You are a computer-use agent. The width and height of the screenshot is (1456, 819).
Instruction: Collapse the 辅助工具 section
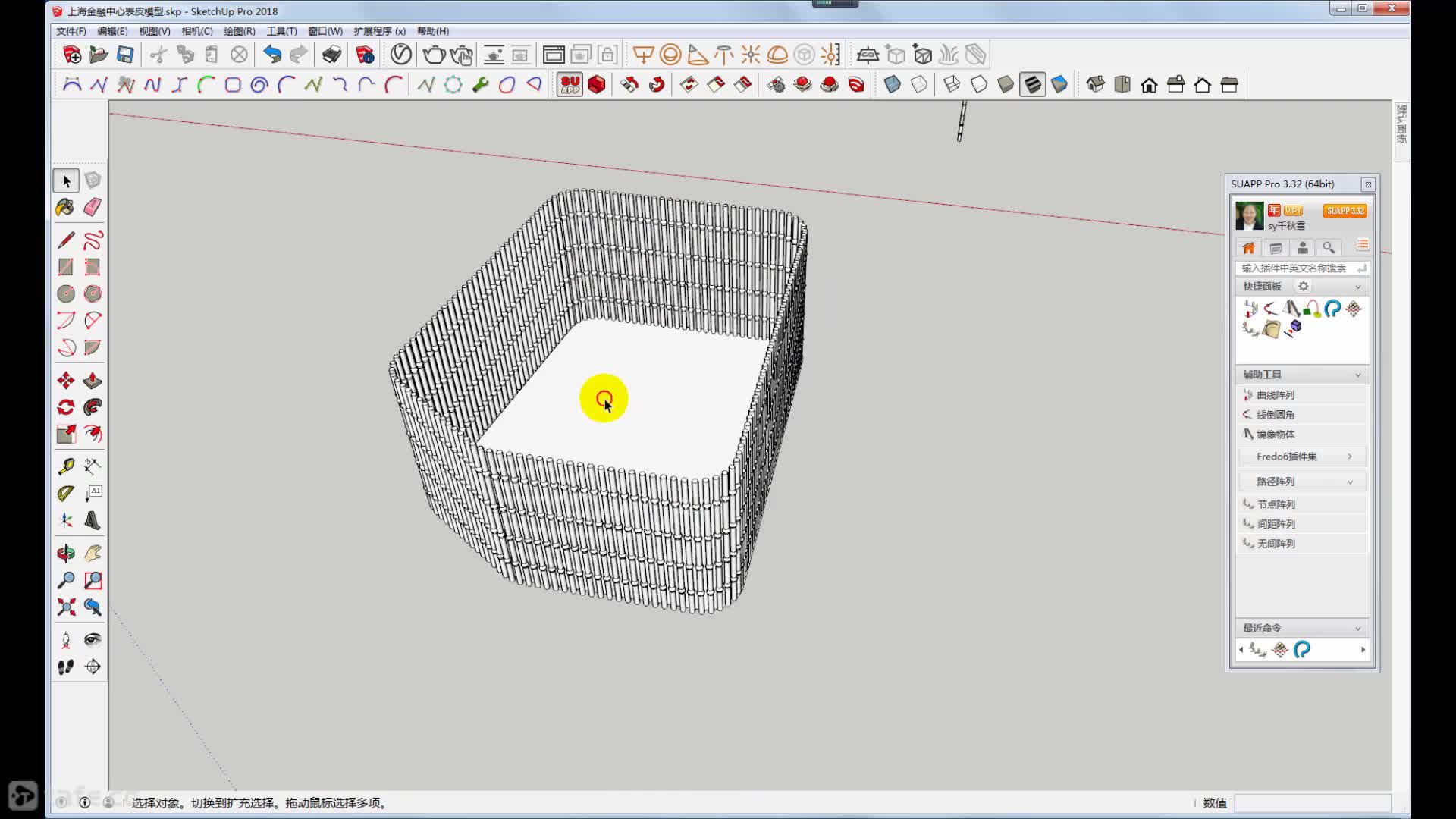click(x=1357, y=375)
